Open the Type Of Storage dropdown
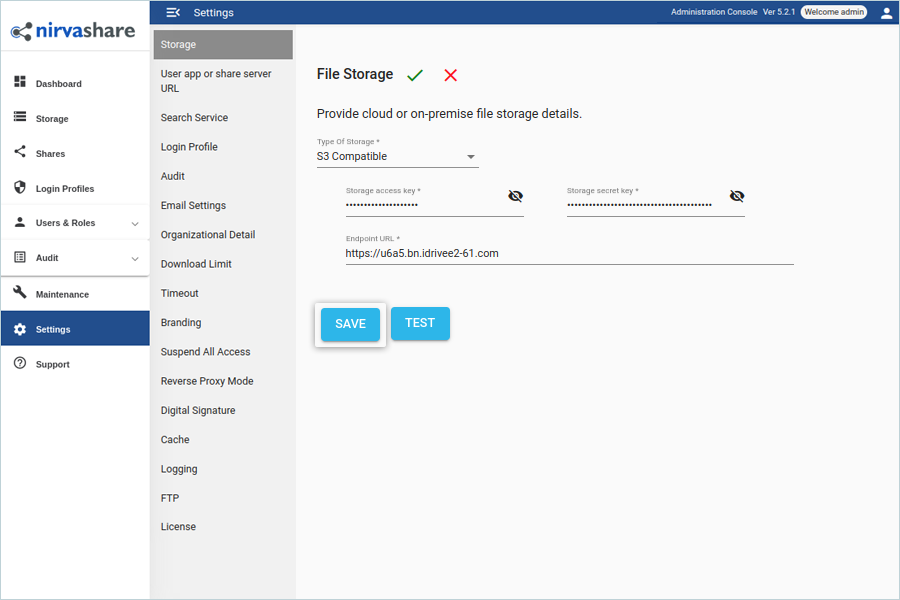 click(398, 157)
